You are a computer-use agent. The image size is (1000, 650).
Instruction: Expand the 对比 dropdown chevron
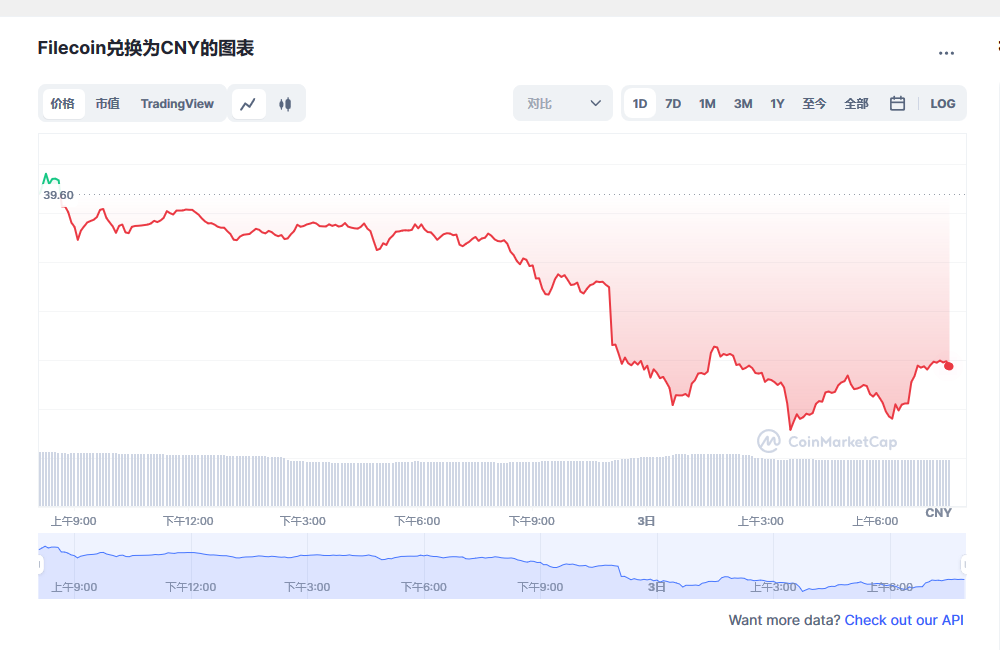click(x=596, y=103)
